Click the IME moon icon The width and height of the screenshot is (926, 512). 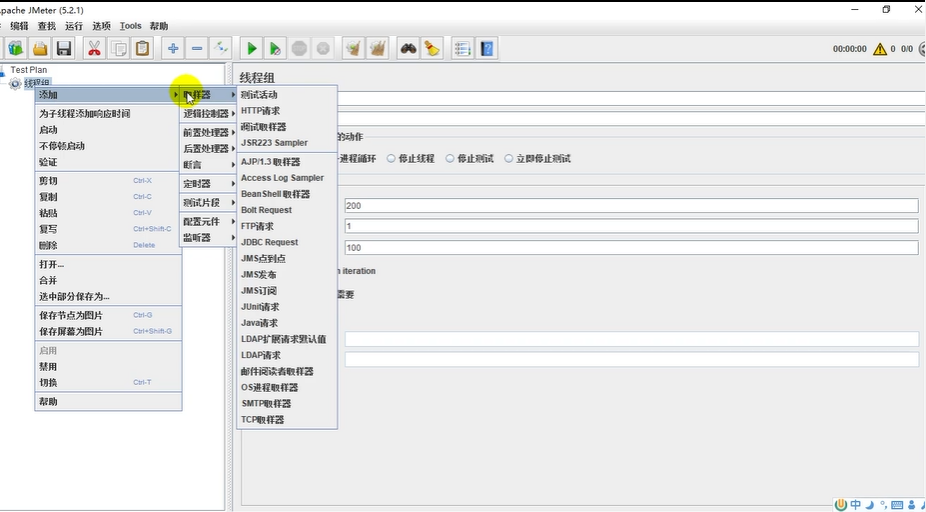[x=869, y=505]
